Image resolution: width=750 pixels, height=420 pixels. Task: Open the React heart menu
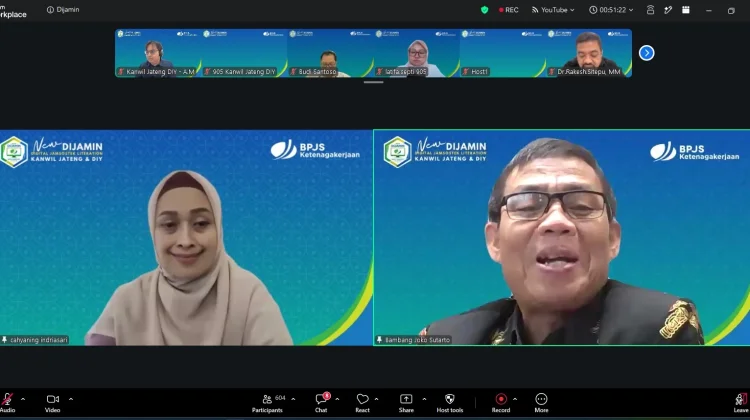tap(363, 403)
